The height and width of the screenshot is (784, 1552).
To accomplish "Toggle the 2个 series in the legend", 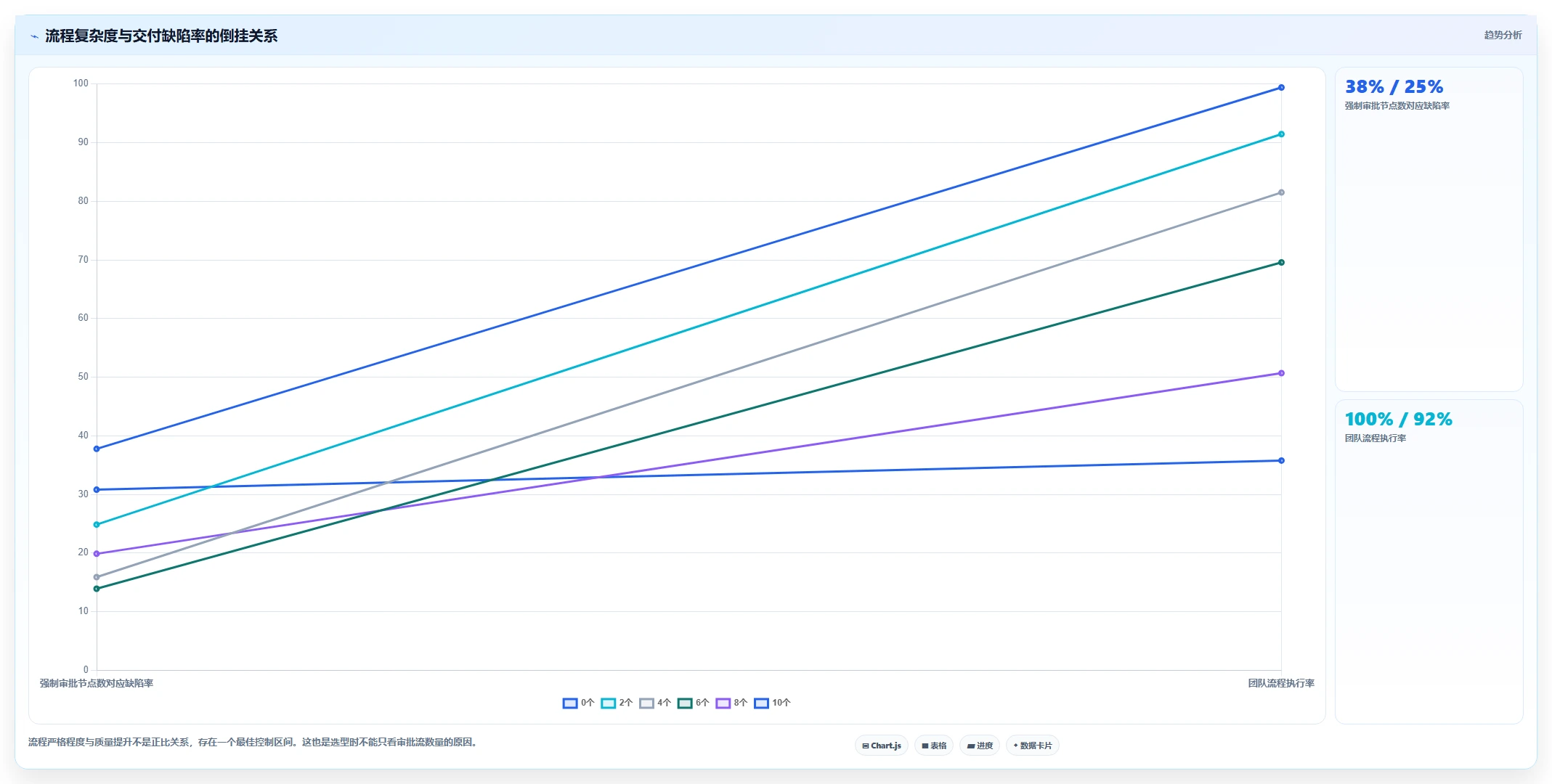I will (617, 703).
